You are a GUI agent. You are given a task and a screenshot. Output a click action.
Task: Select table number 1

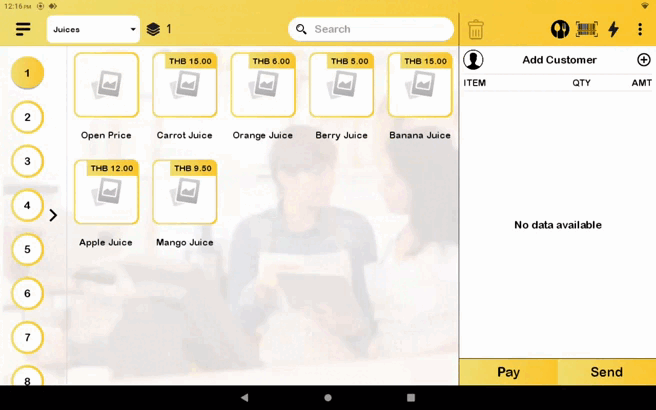coord(27,73)
